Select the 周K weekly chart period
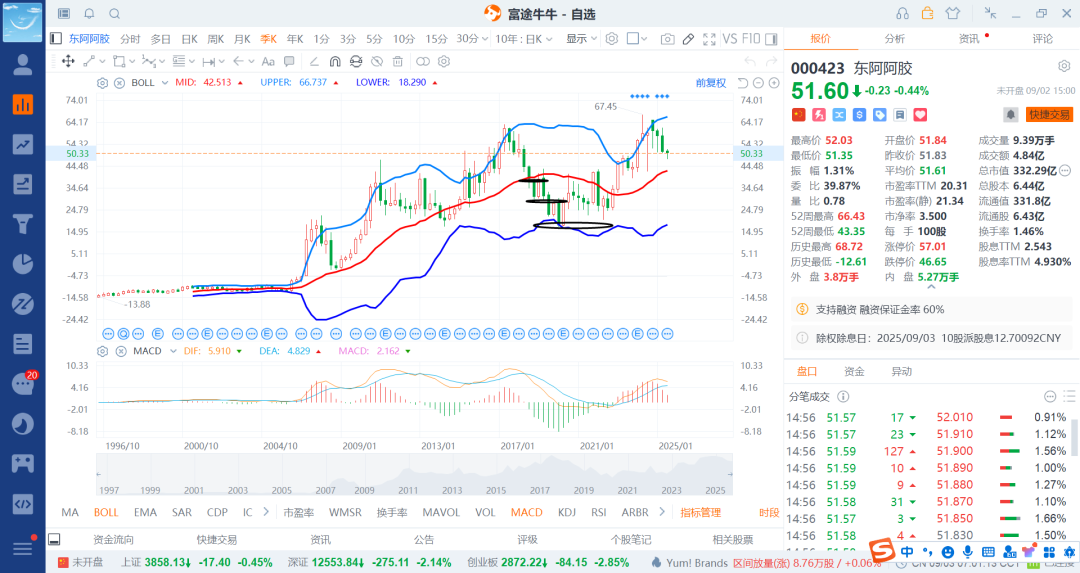This screenshot has width=1080, height=573. [215, 39]
